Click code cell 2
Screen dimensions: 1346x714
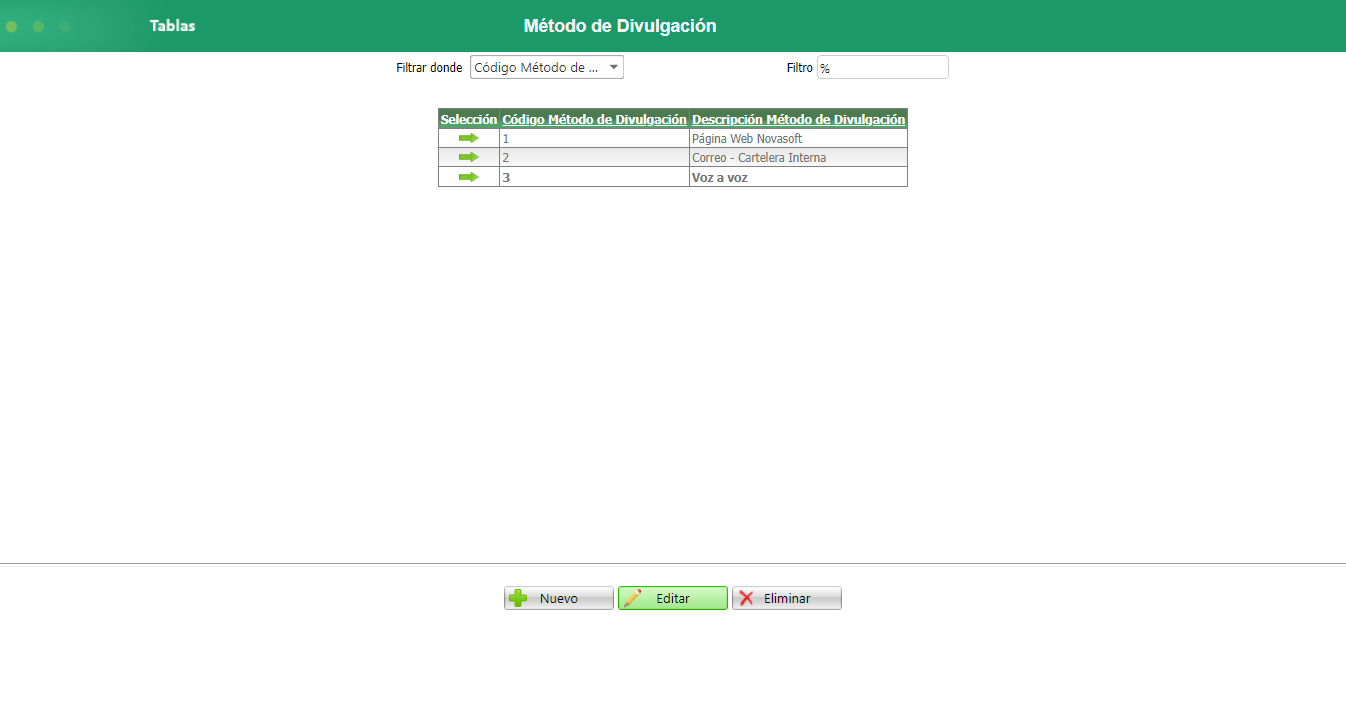[x=594, y=157]
